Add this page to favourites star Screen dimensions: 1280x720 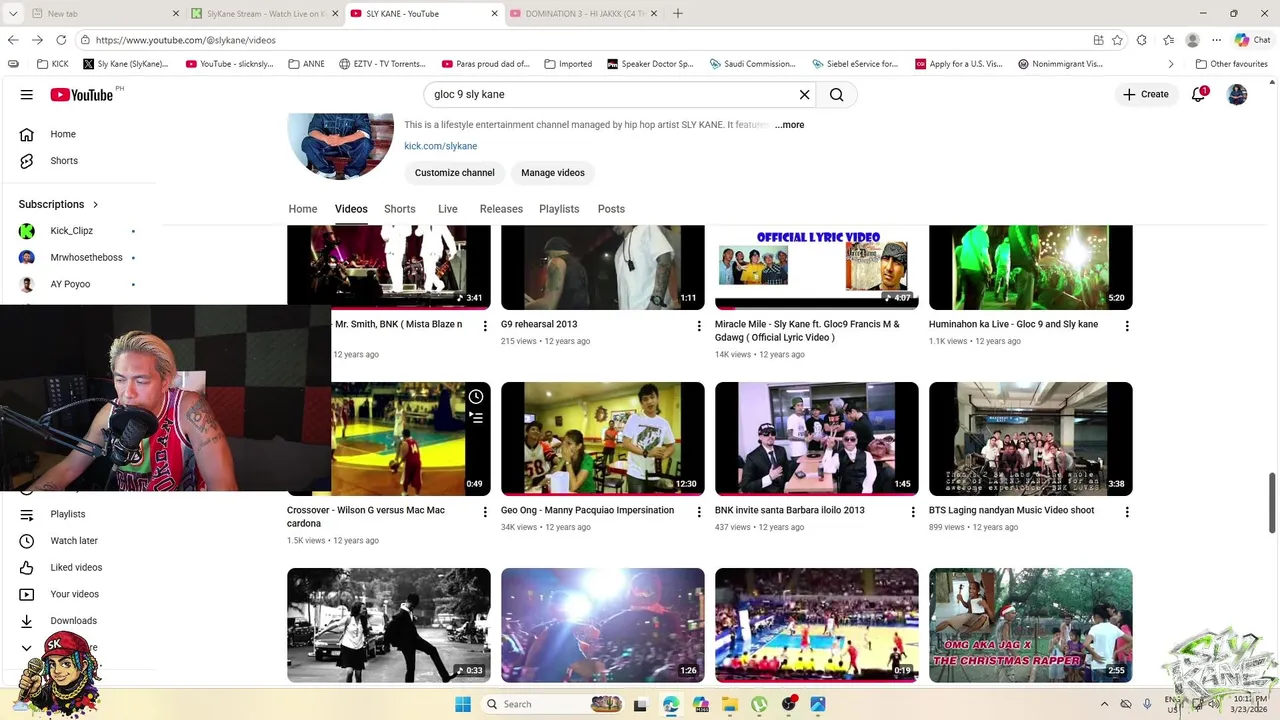click(1117, 40)
